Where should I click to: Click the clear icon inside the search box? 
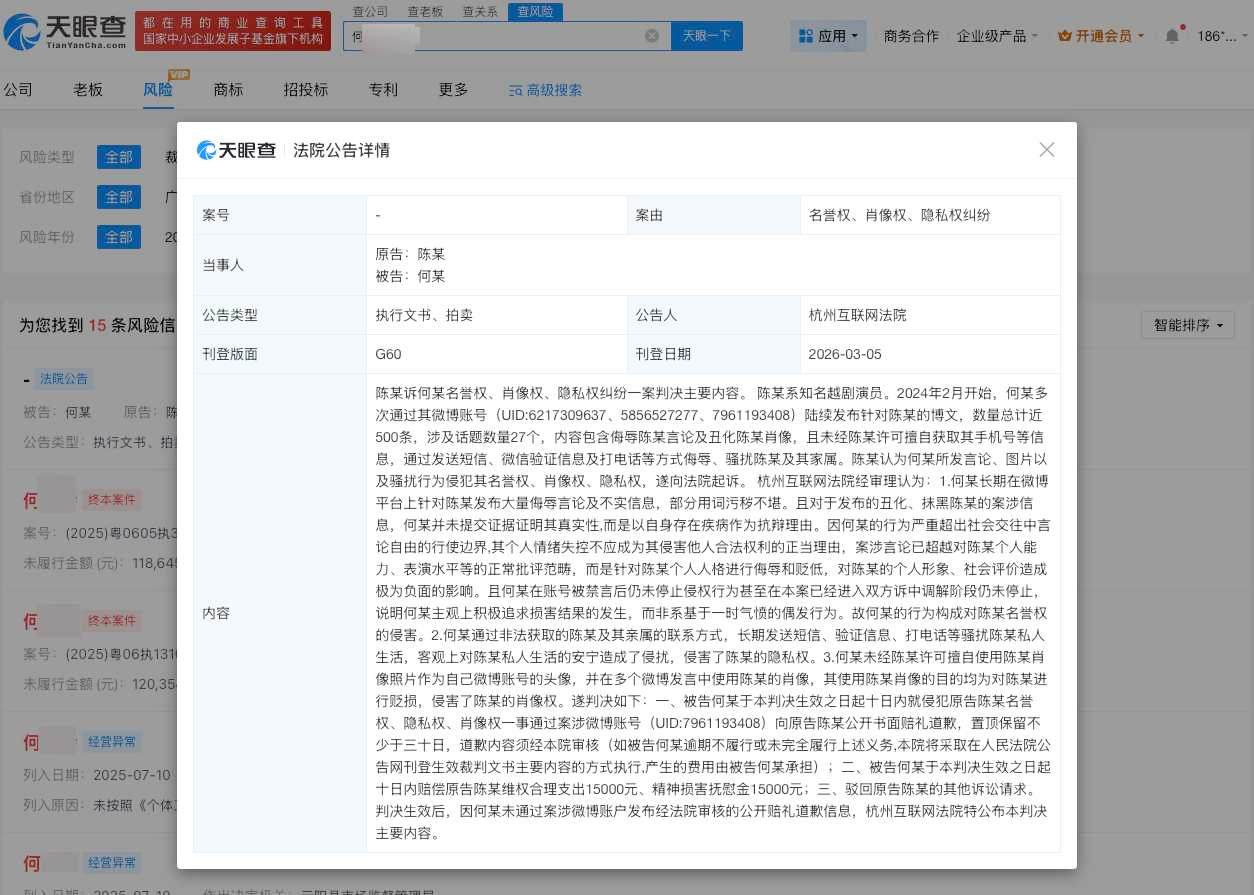pyautogui.click(x=652, y=35)
